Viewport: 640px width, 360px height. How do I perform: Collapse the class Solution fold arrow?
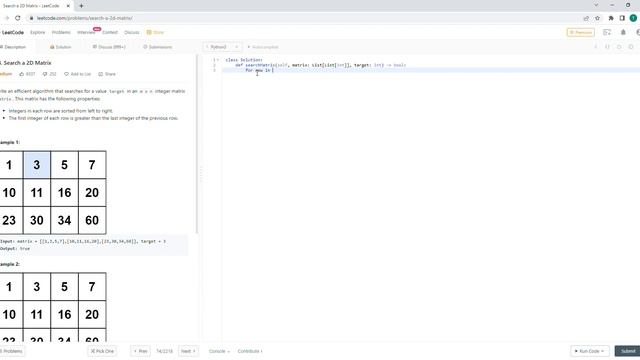click(x=218, y=60)
